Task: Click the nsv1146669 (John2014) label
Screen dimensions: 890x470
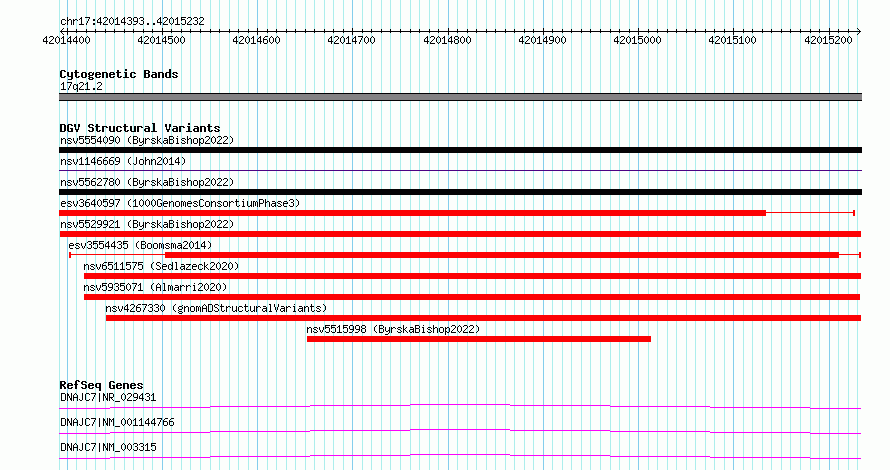Action: pyautogui.click(x=123, y=161)
